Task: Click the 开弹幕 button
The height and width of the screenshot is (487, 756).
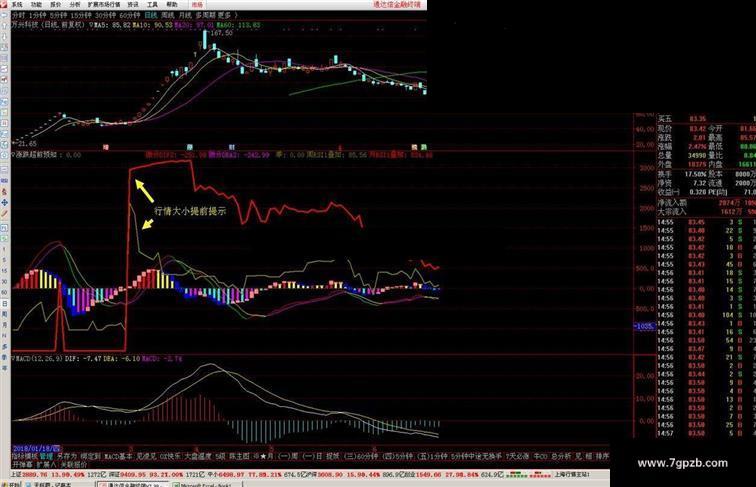Action: [22, 465]
